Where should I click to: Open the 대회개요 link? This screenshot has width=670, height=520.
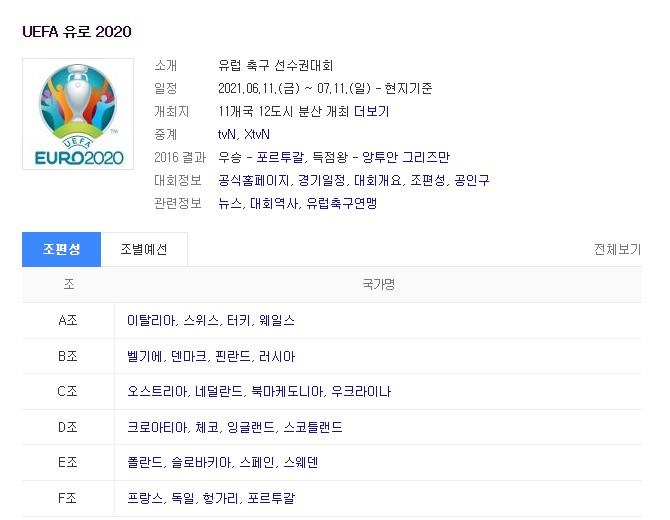(378, 180)
